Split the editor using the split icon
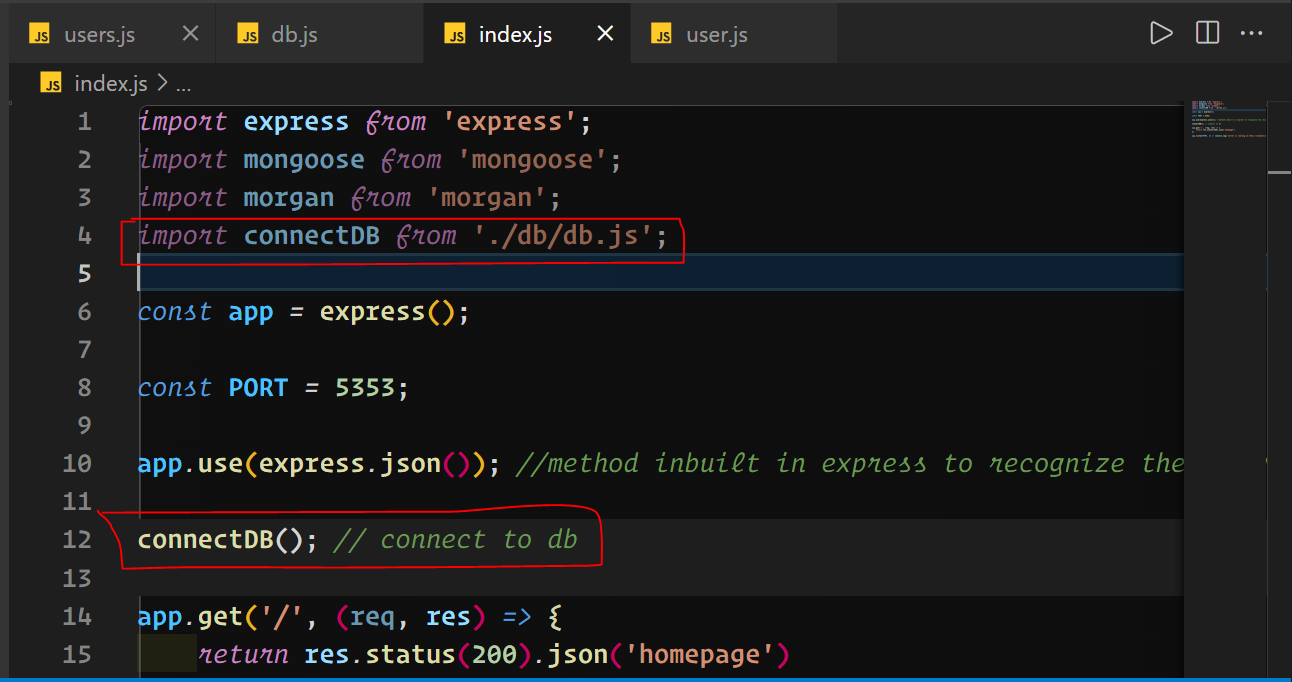Screen dimensions: 1292x682 [1207, 32]
